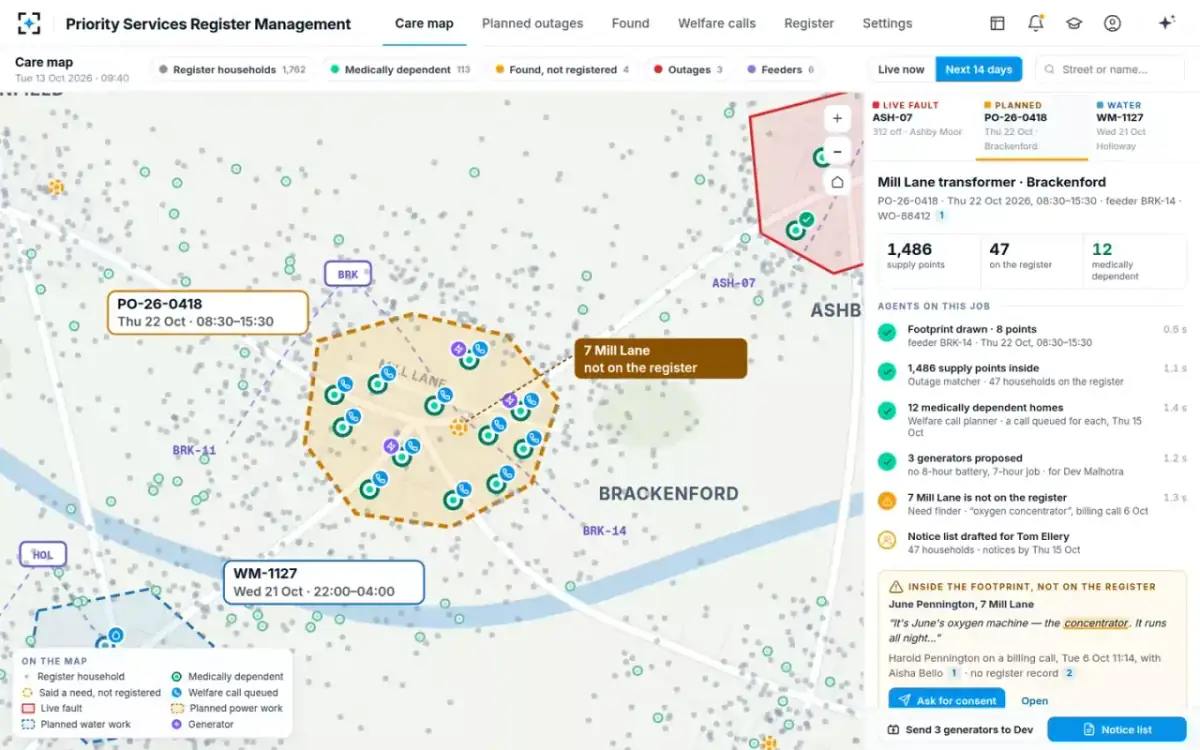The image size is (1200, 750).
Task: Focus the Street or name search field
Action: pyautogui.click(x=1110, y=70)
